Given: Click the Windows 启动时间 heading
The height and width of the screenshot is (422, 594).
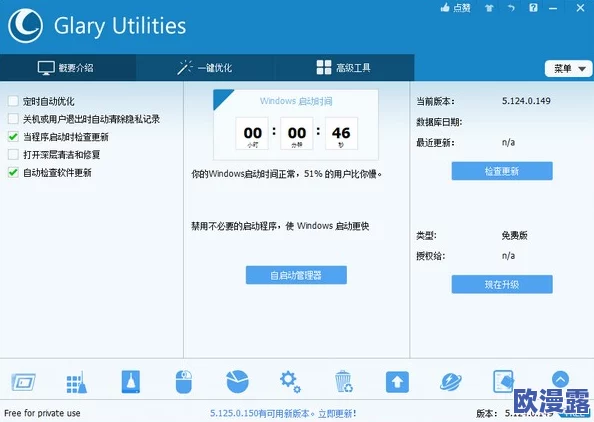Looking at the screenshot, I should 296,101.
